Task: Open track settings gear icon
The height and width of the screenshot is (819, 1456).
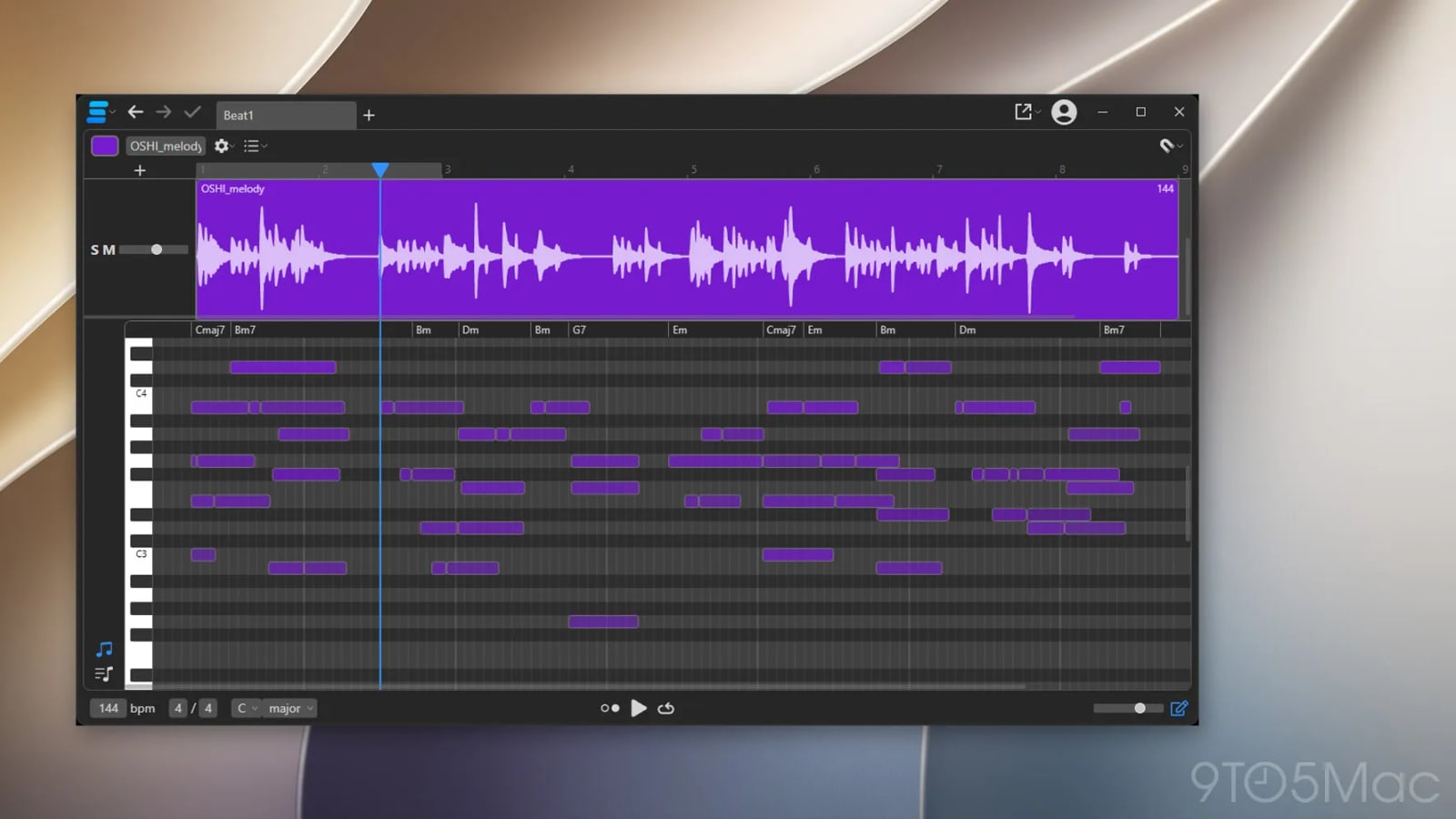Action: [221, 146]
